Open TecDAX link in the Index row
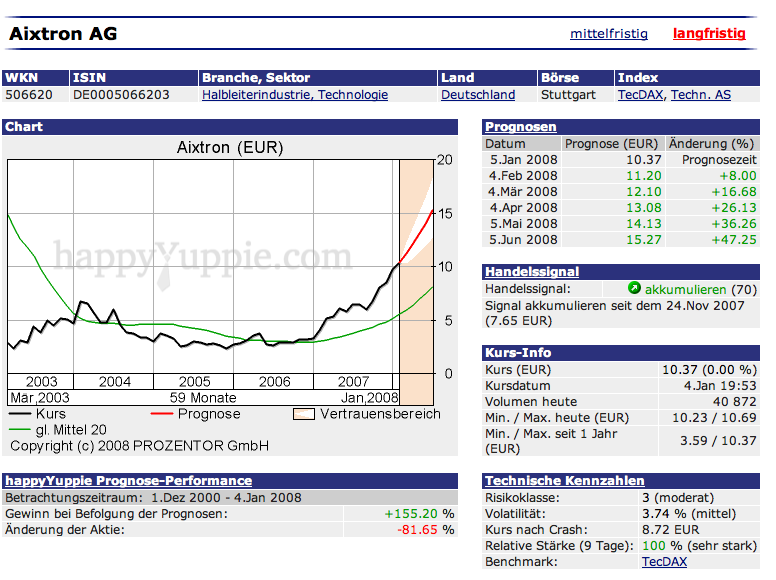The height and width of the screenshot is (580, 776). coord(641,95)
